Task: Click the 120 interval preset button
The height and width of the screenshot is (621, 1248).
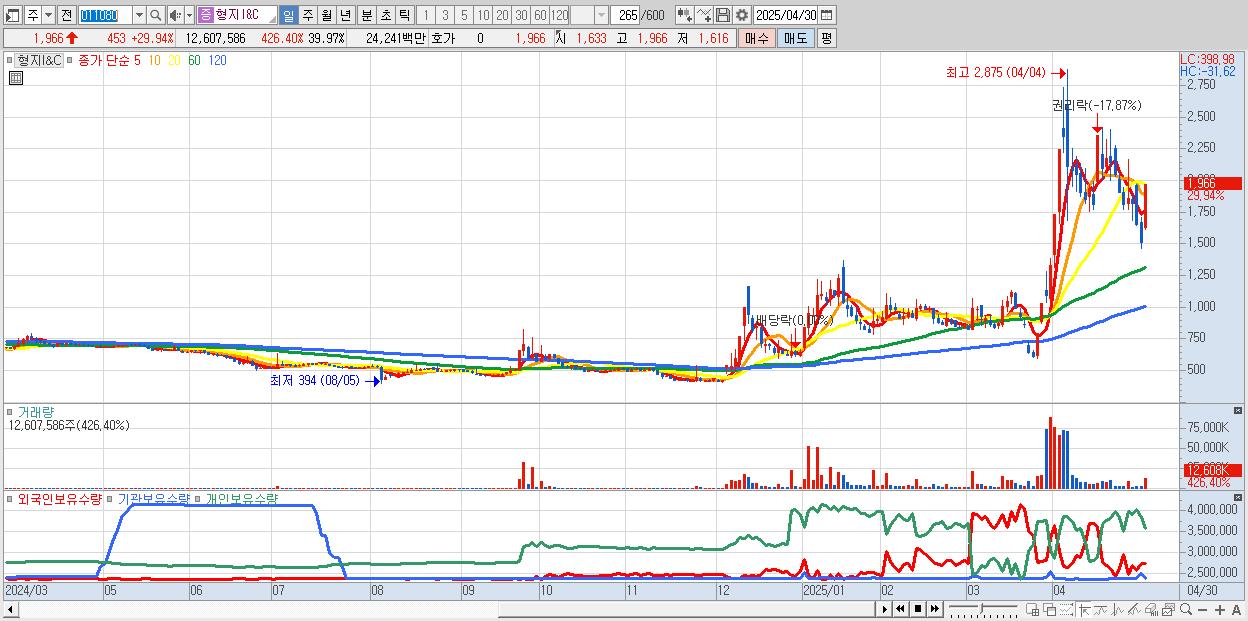Action: pos(559,15)
